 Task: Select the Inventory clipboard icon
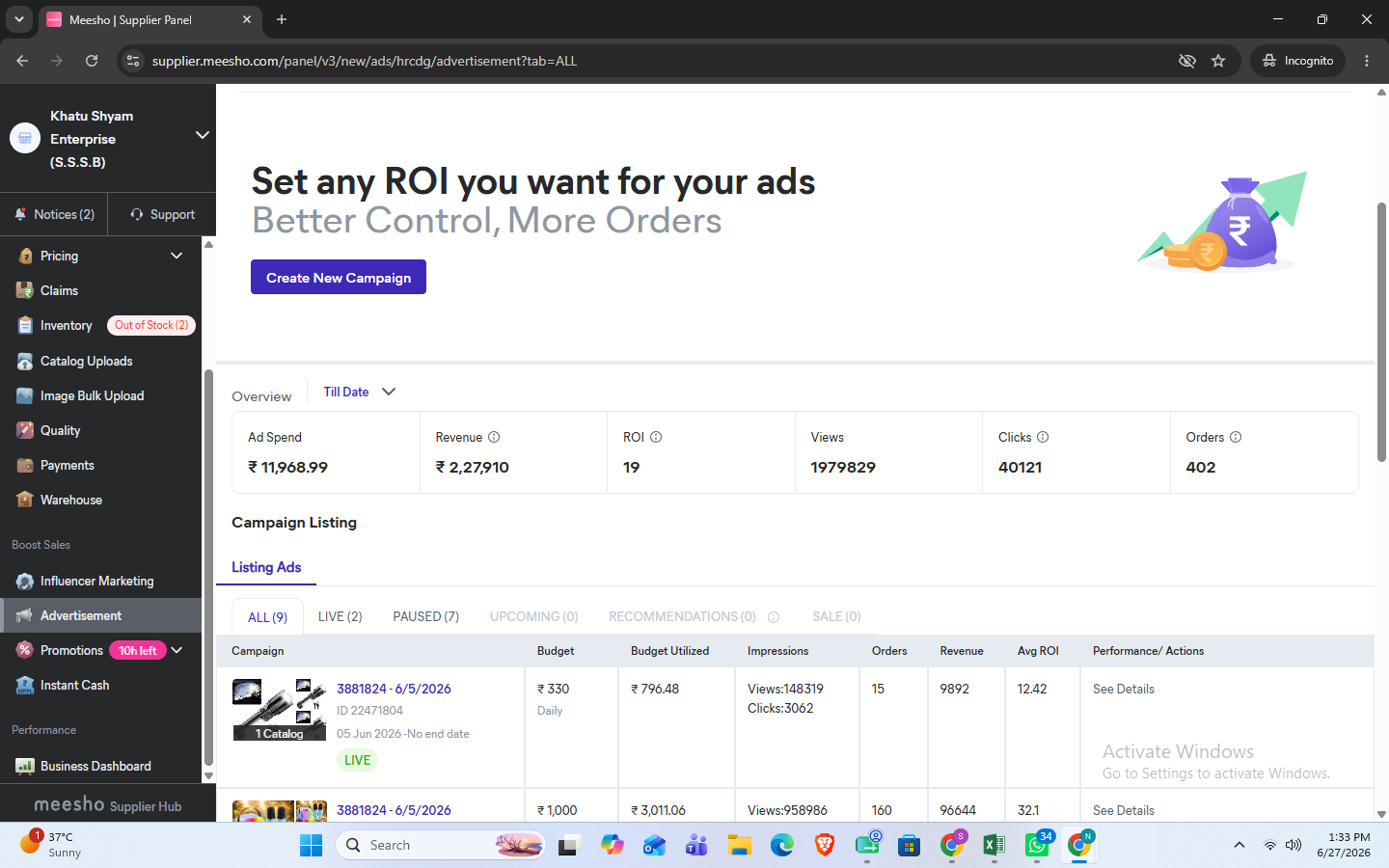[x=25, y=326]
